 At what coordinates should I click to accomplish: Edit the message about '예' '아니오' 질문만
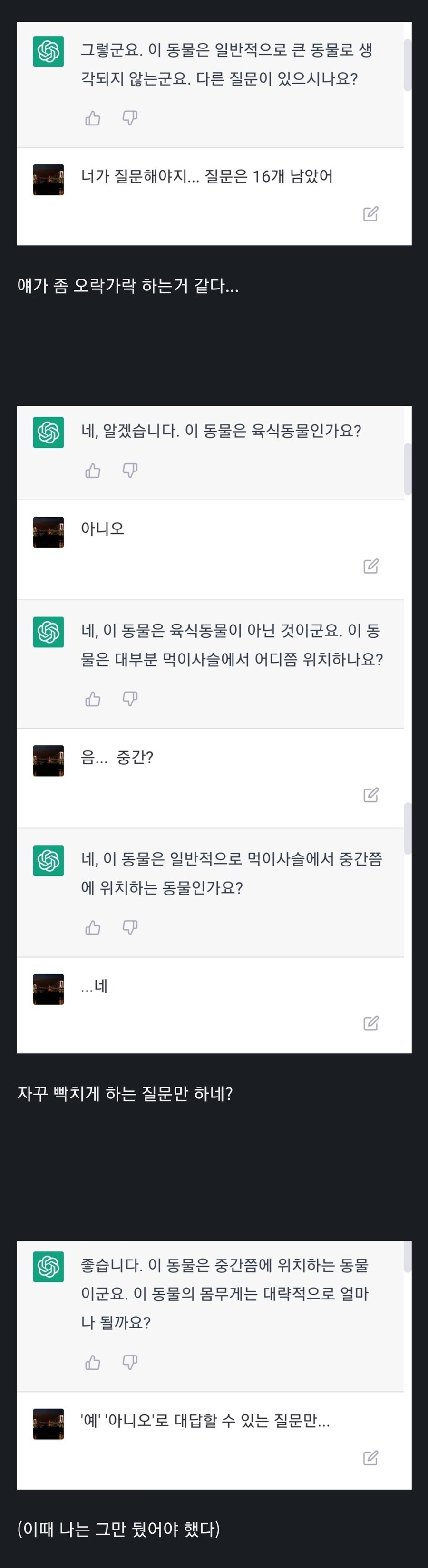click(x=371, y=1458)
